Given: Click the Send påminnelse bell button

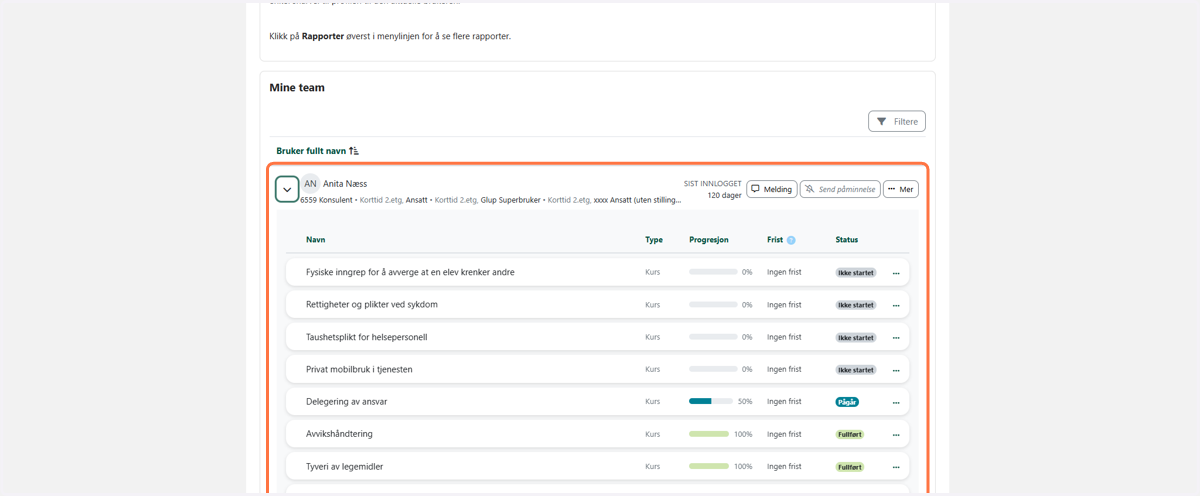Looking at the screenshot, I should click(x=840, y=189).
